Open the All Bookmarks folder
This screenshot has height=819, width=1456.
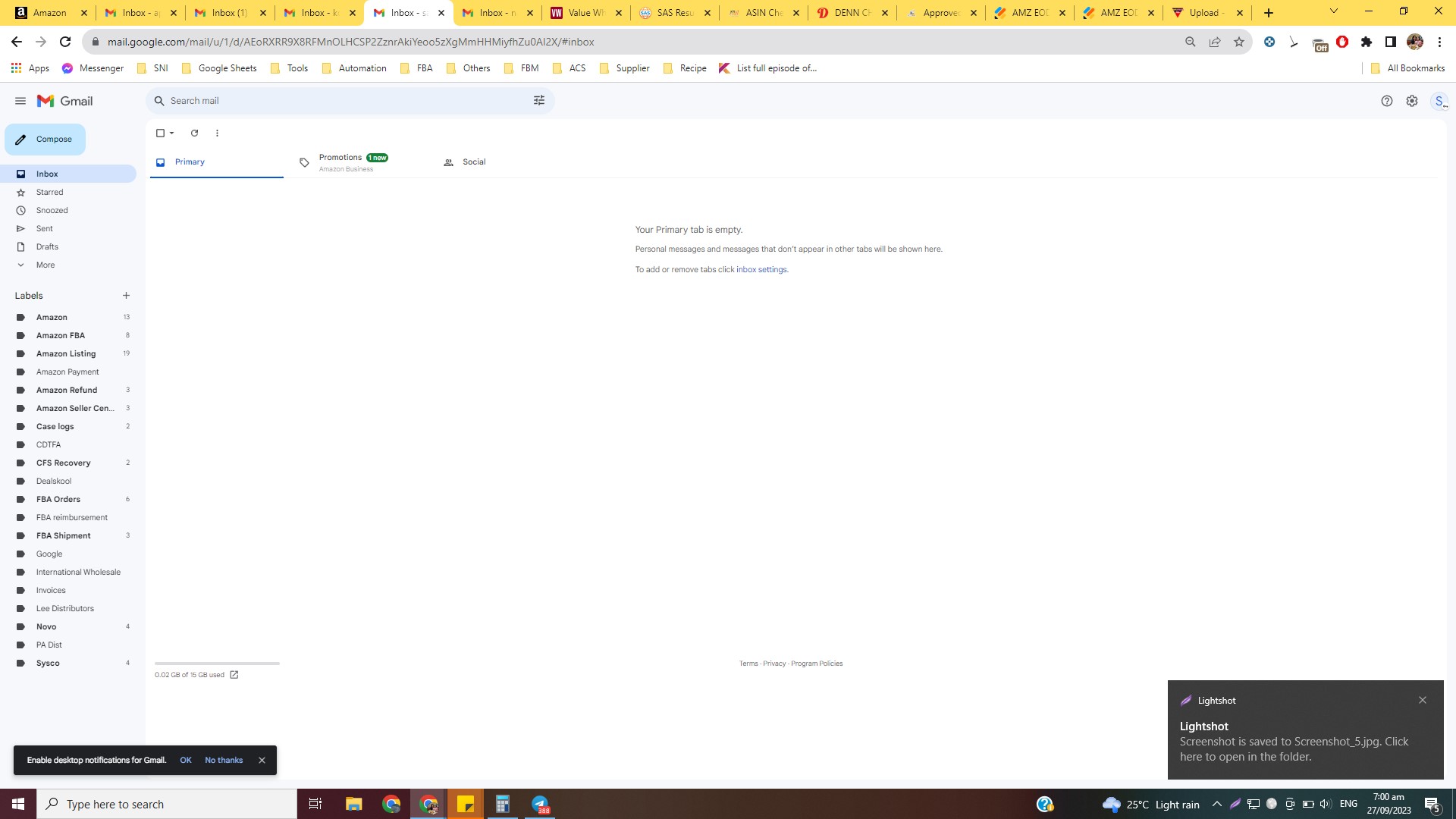point(1407,68)
